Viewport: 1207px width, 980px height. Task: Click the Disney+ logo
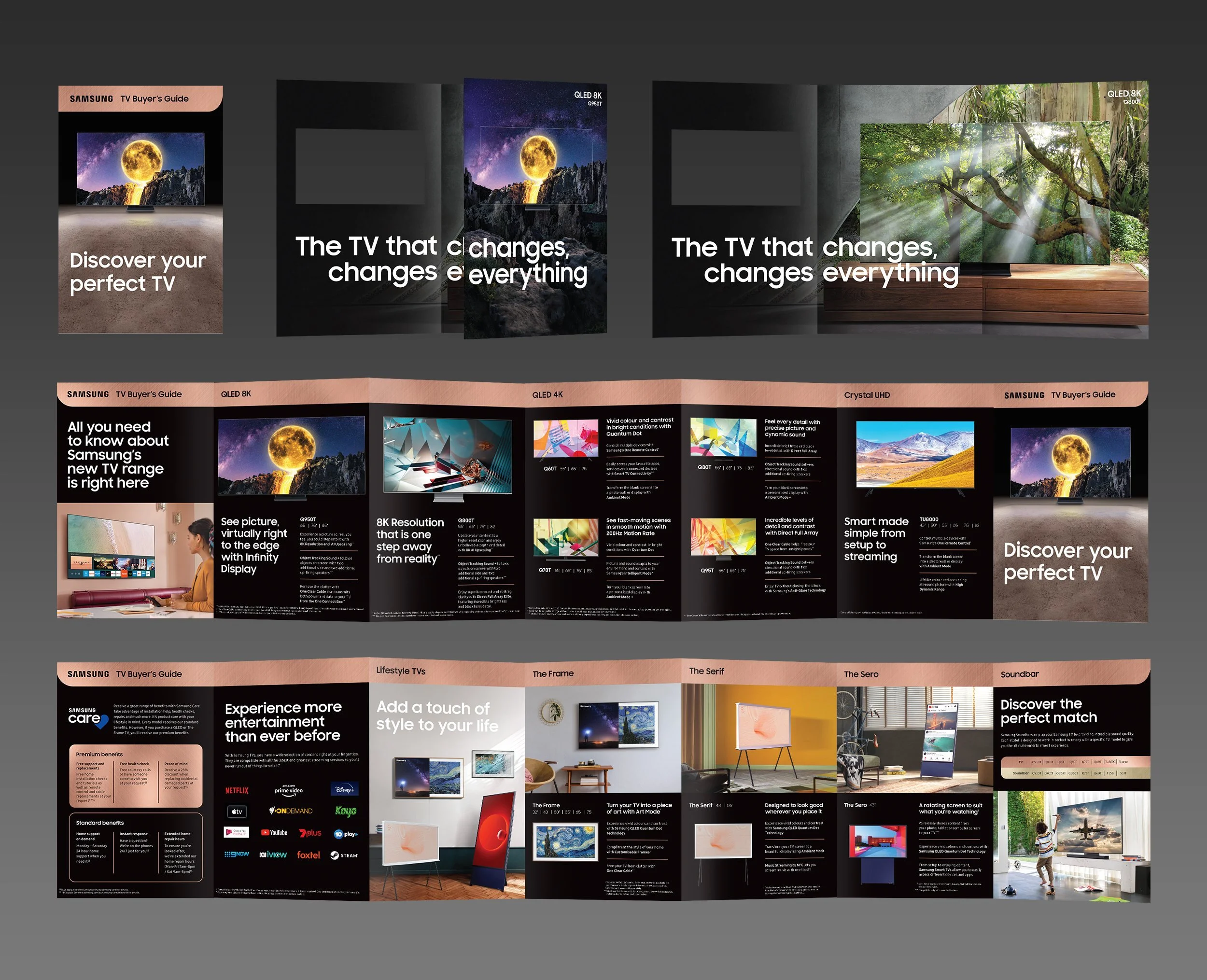pyautogui.click(x=345, y=789)
